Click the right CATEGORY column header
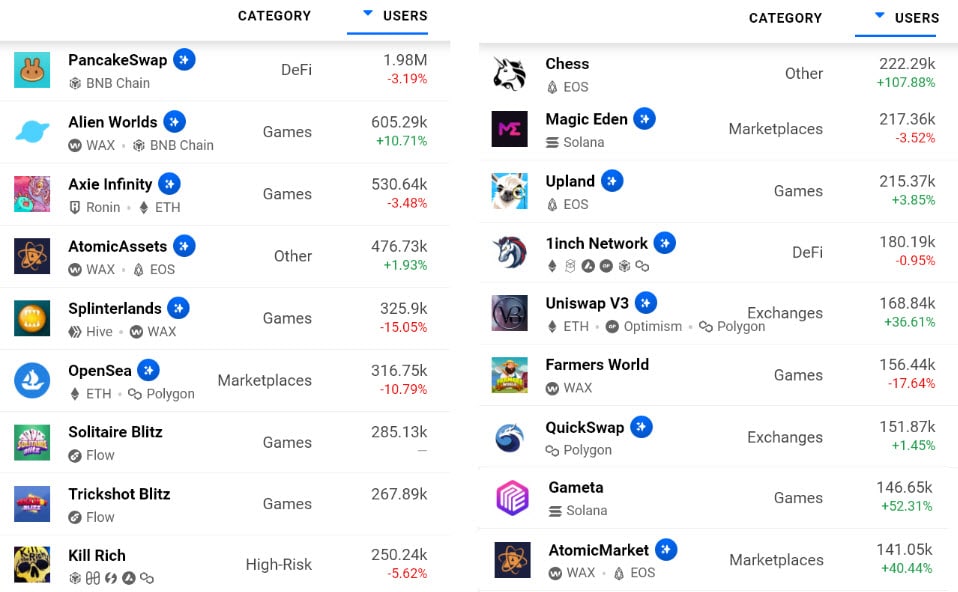The height and width of the screenshot is (592, 958). (785, 18)
